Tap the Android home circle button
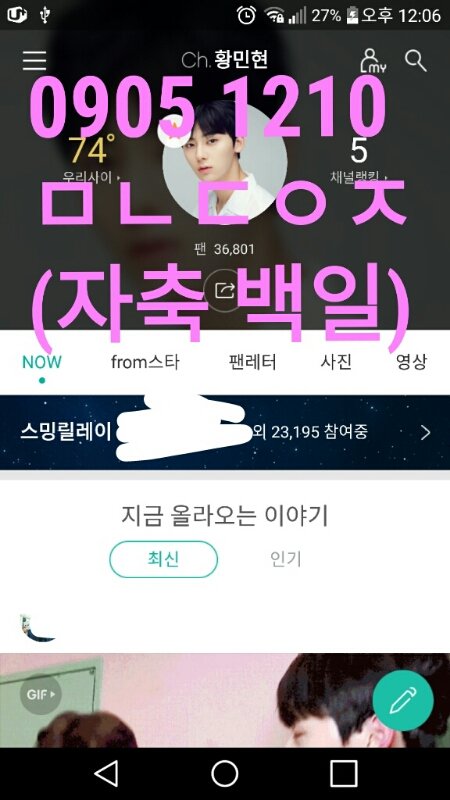This screenshot has width=450, height=800. pos(225,774)
